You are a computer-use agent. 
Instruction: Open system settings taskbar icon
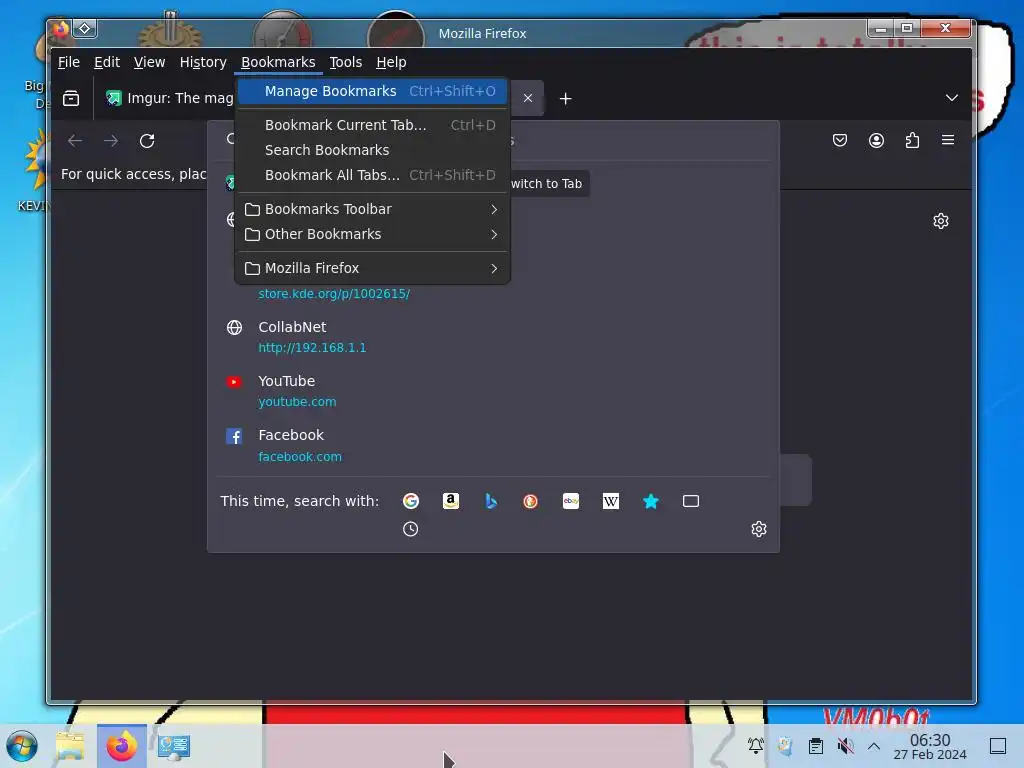174,746
